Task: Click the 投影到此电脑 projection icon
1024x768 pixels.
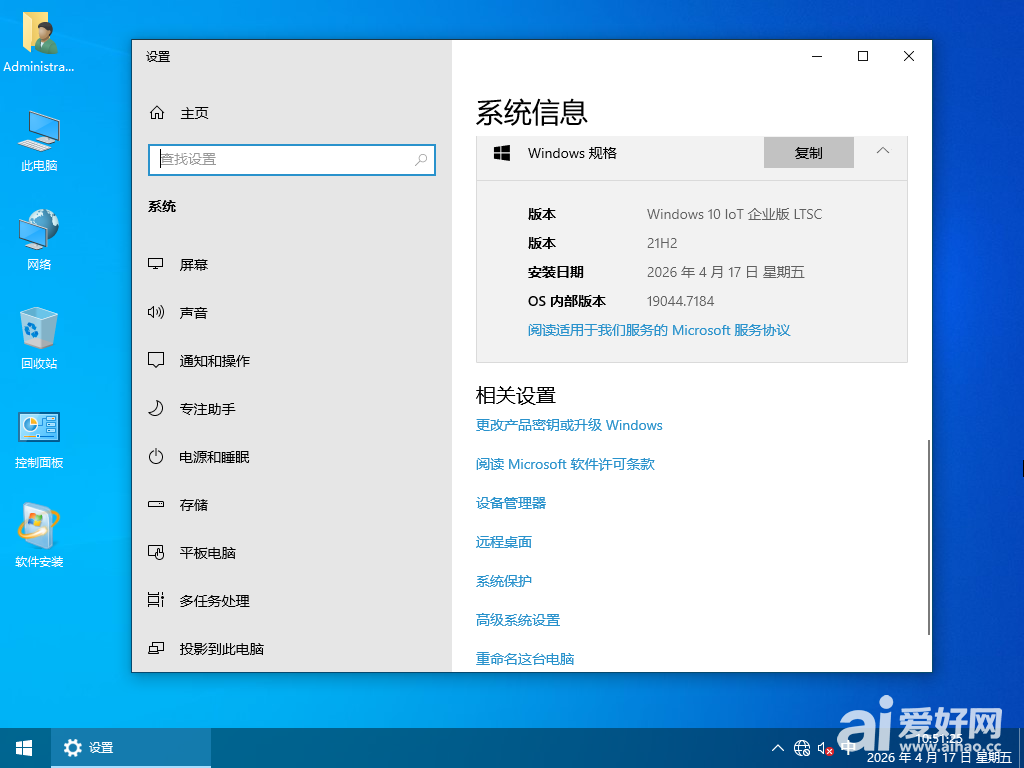Action: tap(155, 648)
